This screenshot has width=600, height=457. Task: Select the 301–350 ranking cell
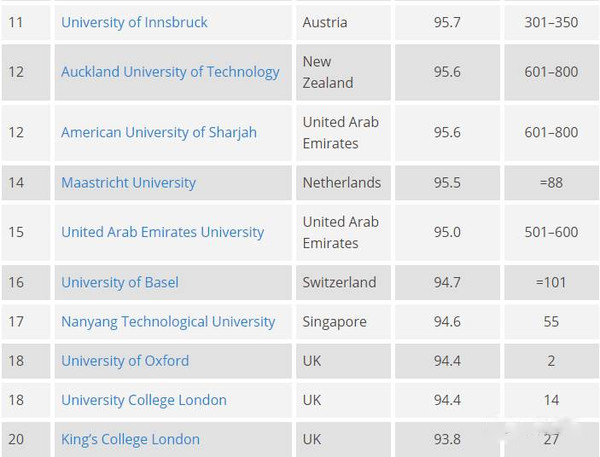tap(551, 22)
